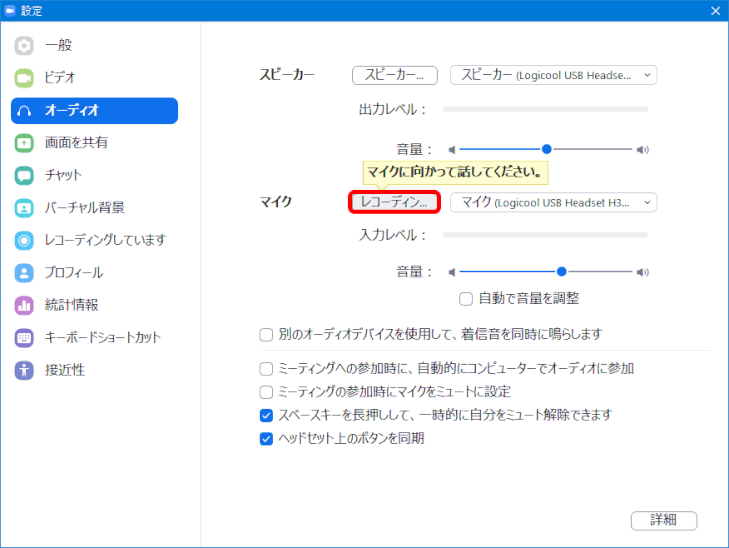Switch to ビデオ settings tab
The width and height of the screenshot is (729, 548).
pyautogui.click(x=94, y=78)
